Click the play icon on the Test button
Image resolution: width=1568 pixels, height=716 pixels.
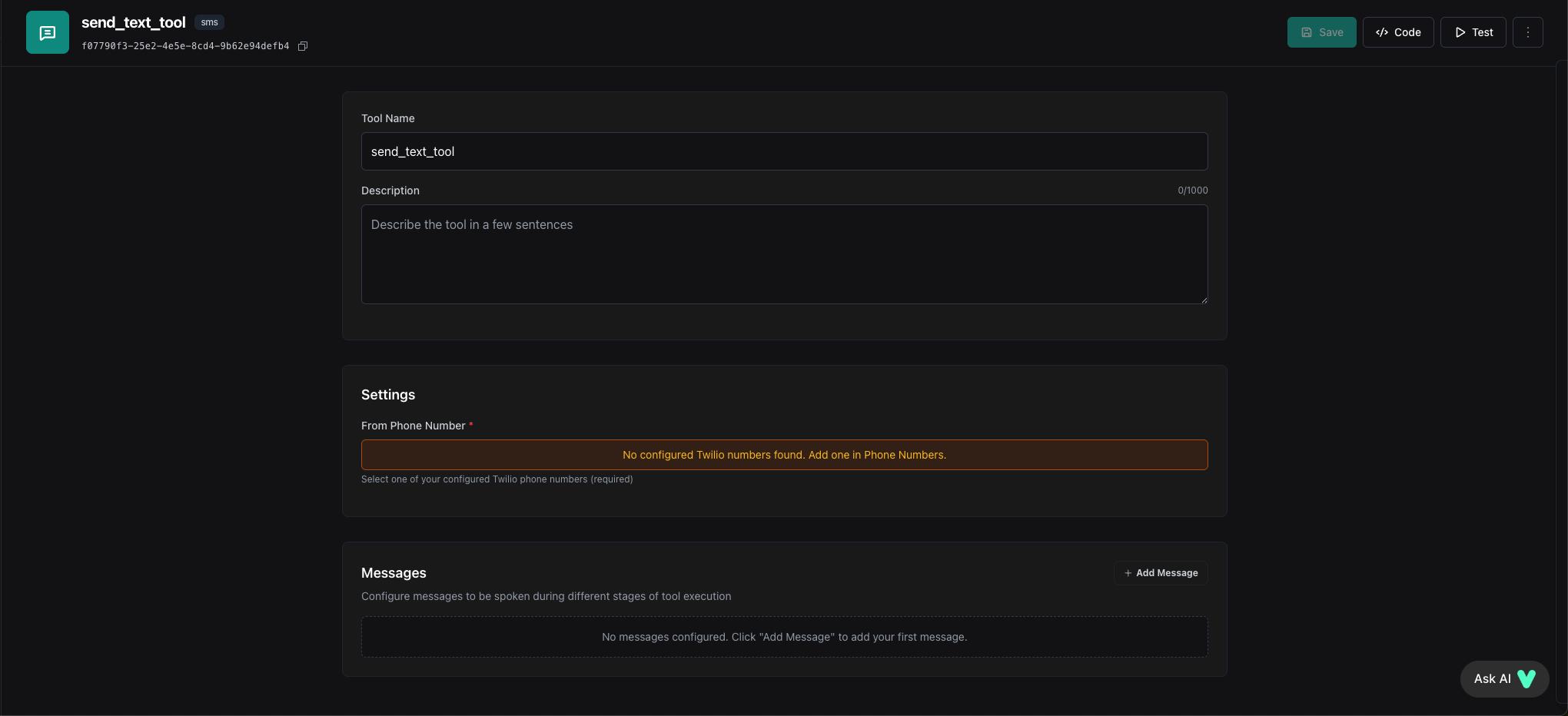(1460, 31)
